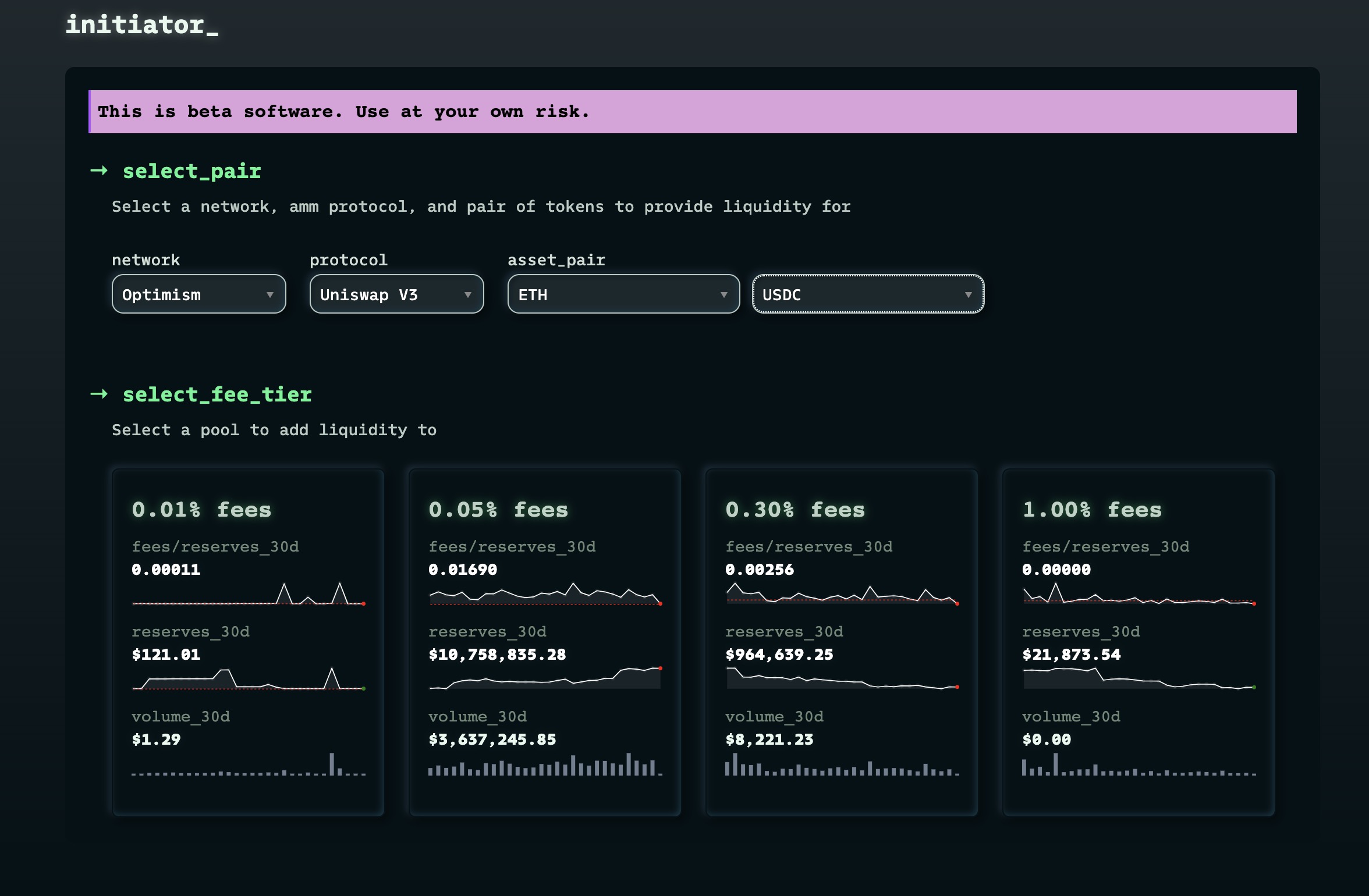This screenshot has height=896, width=1369.
Task: Click volume bar chart in 0.01% card
Action: point(249,764)
